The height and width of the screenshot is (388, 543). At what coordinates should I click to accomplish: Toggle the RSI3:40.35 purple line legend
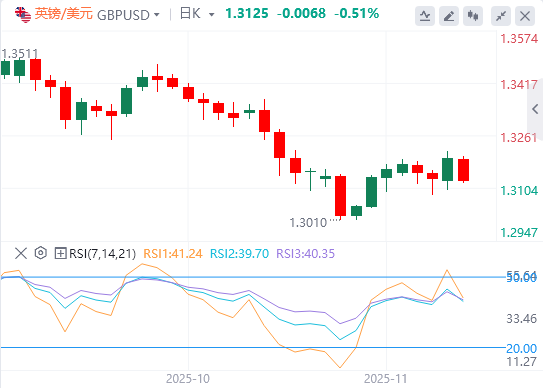pos(305,254)
